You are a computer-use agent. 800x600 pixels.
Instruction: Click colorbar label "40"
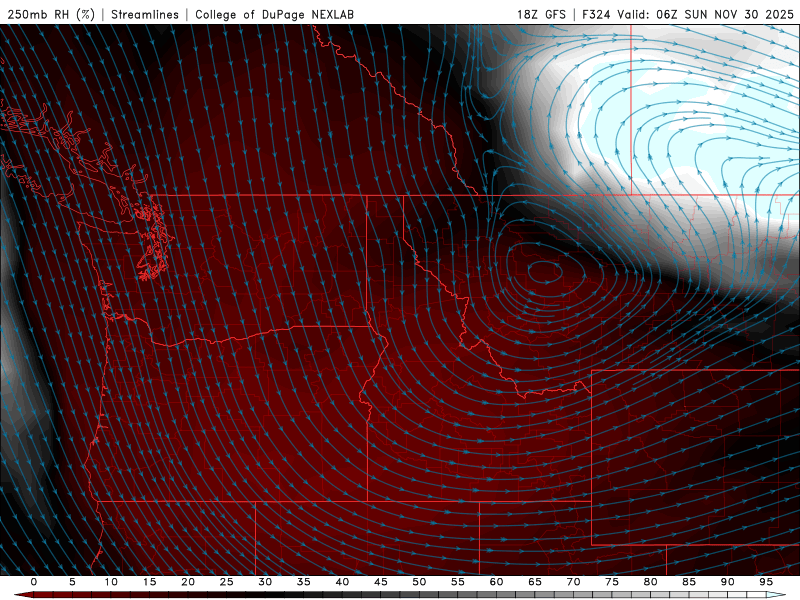[342, 582]
